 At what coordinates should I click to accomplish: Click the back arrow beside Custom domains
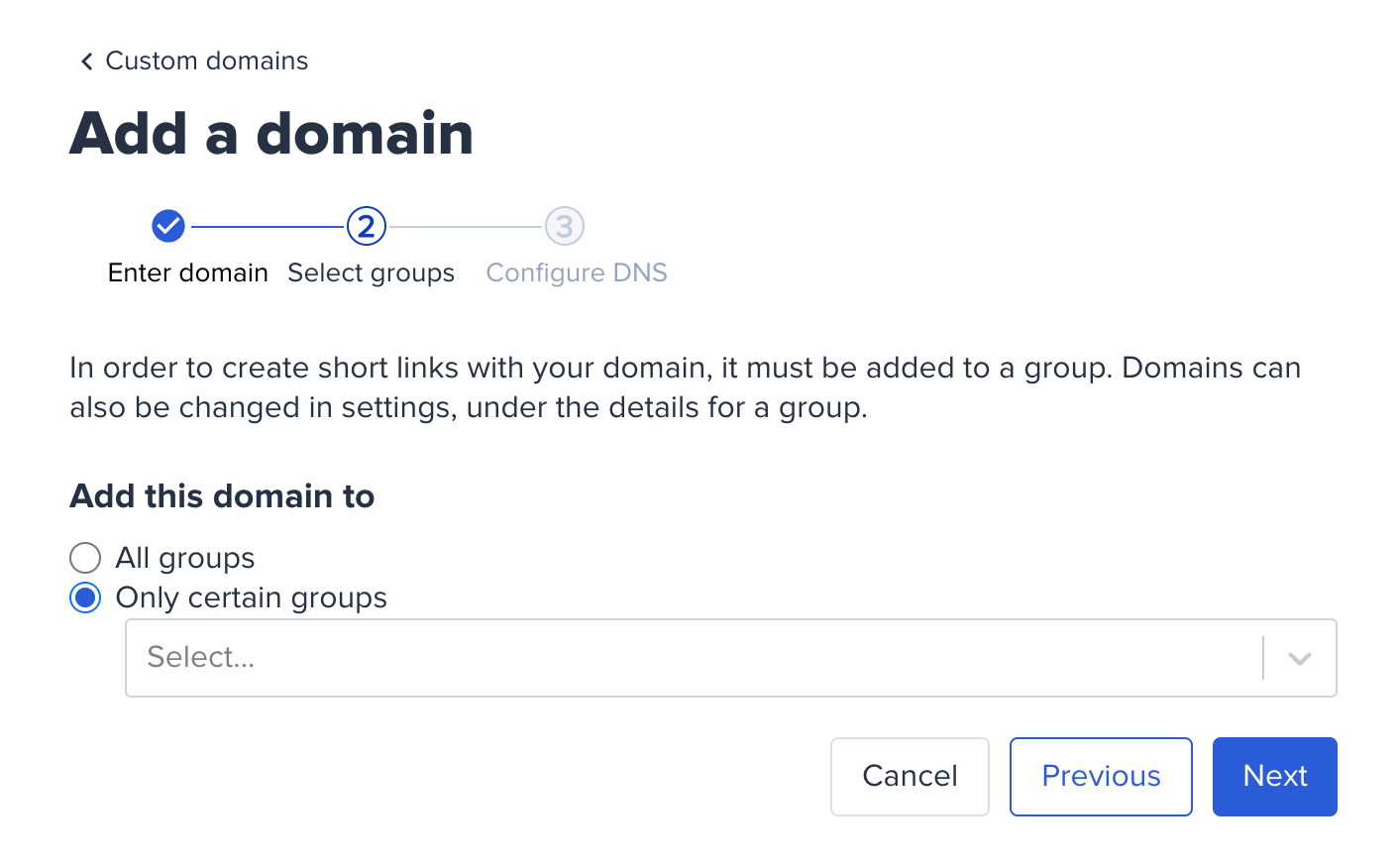coord(86,60)
